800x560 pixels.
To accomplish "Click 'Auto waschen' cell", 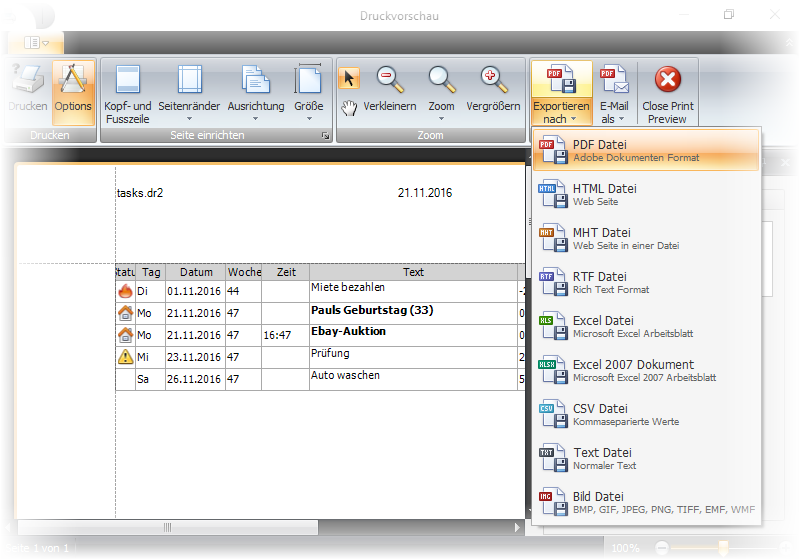I will pyautogui.click(x=413, y=379).
